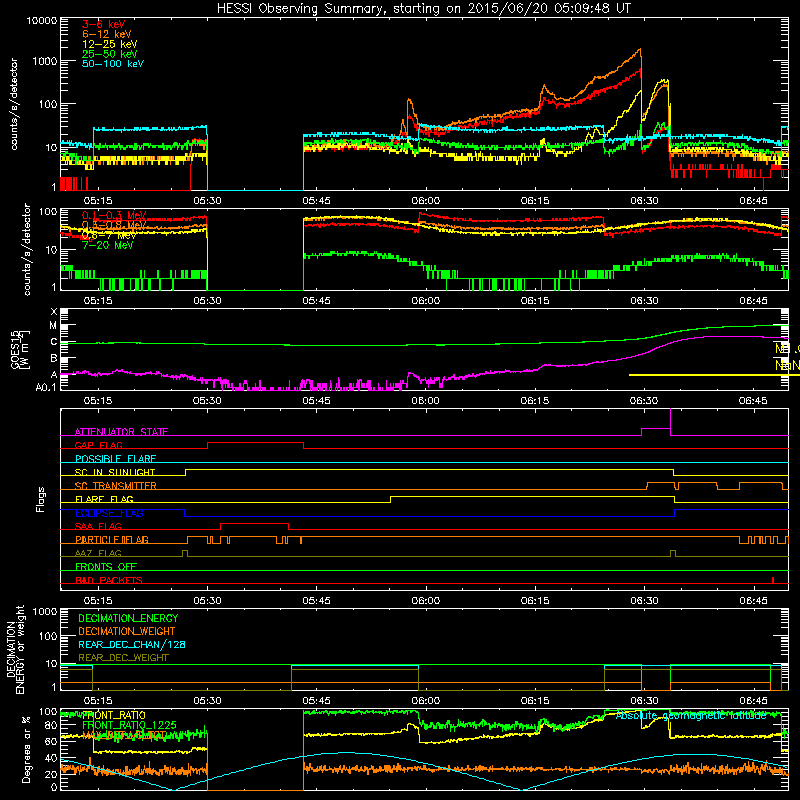Select the GAP_FLAG label
This screenshot has width=800, height=800.
point(98,445)
